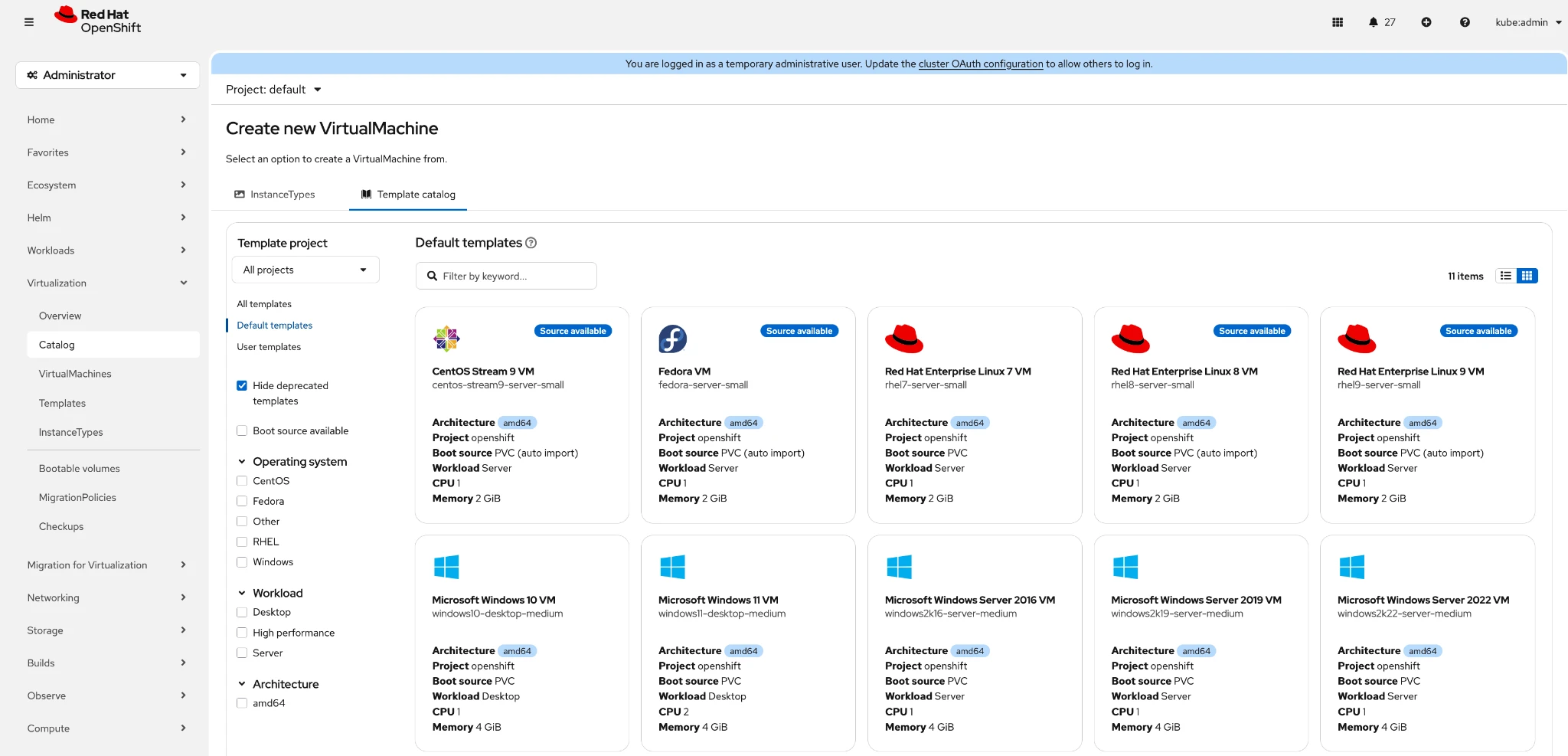Click the Template catalog book icon
This screenshot has height=756, width=1568.
(367, 195)
